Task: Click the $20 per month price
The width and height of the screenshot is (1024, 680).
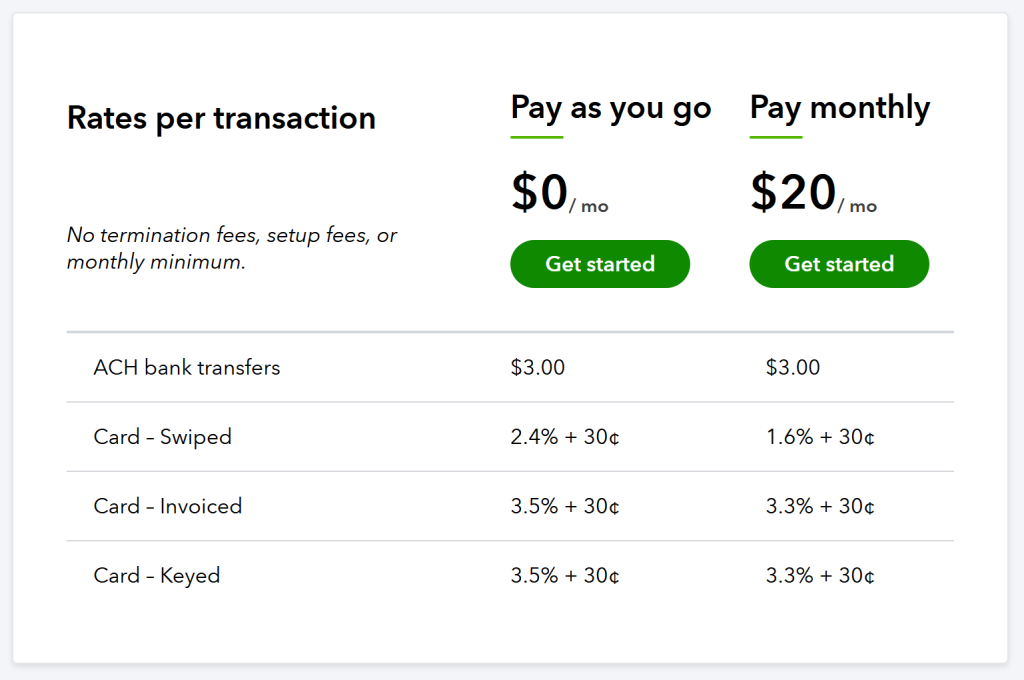Action: 812,193
